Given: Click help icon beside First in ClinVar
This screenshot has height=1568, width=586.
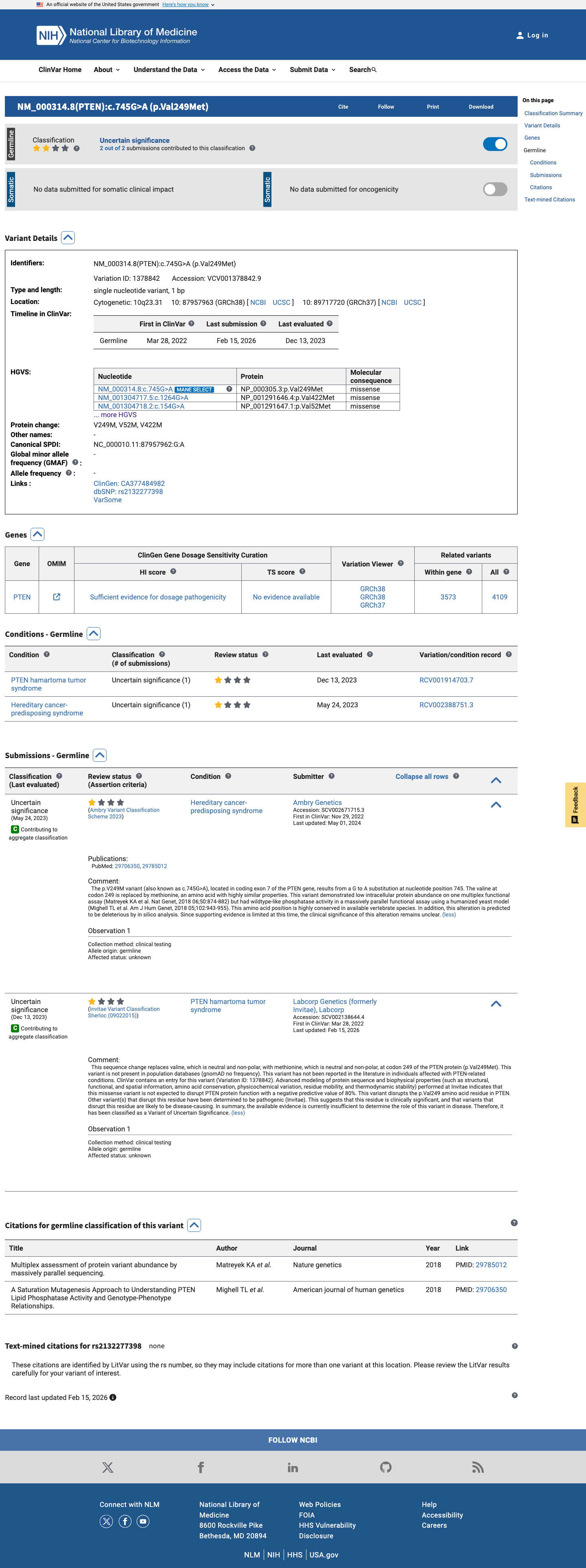Looking at the screenshot, I should tap(191, 324).
